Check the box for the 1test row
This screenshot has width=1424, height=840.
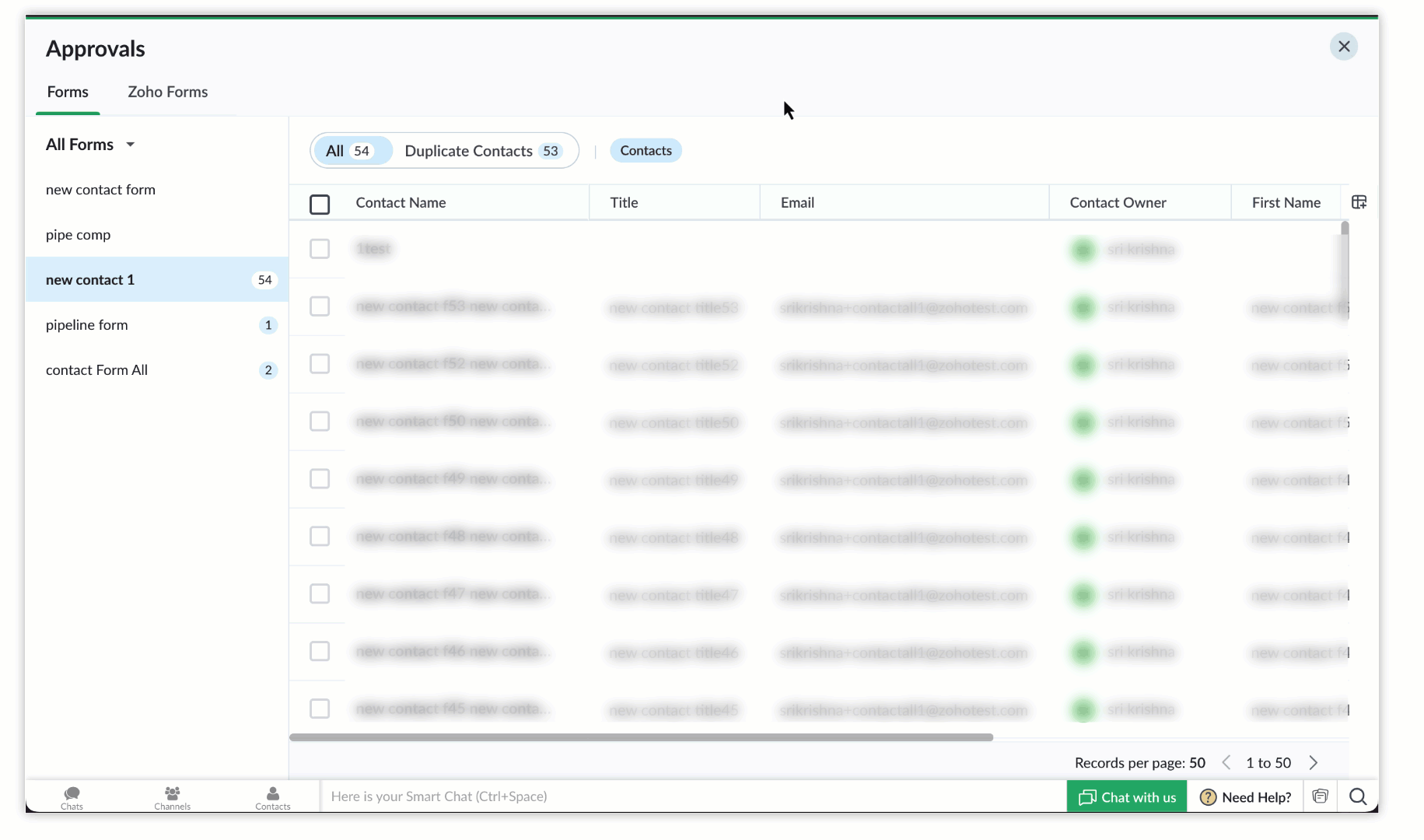pyautogui.click(x=320, y=249)
